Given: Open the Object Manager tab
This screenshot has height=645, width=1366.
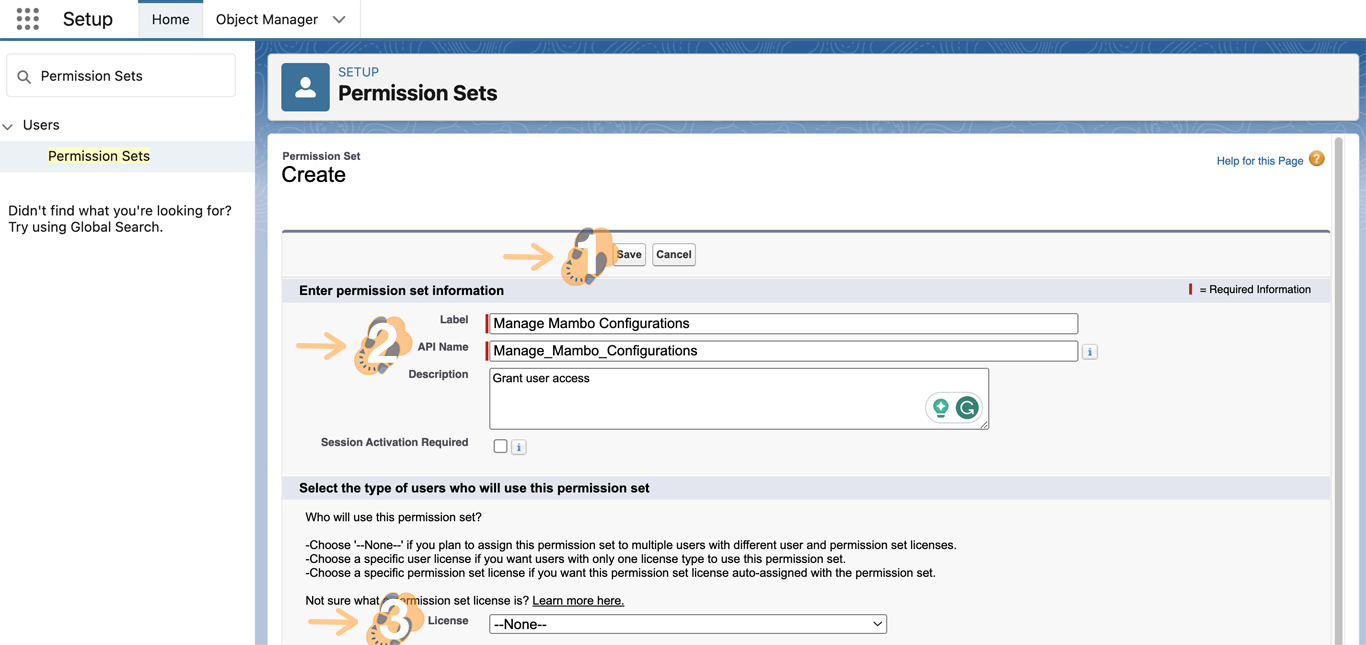Looking at the screenshot, I should coord(266,20).
